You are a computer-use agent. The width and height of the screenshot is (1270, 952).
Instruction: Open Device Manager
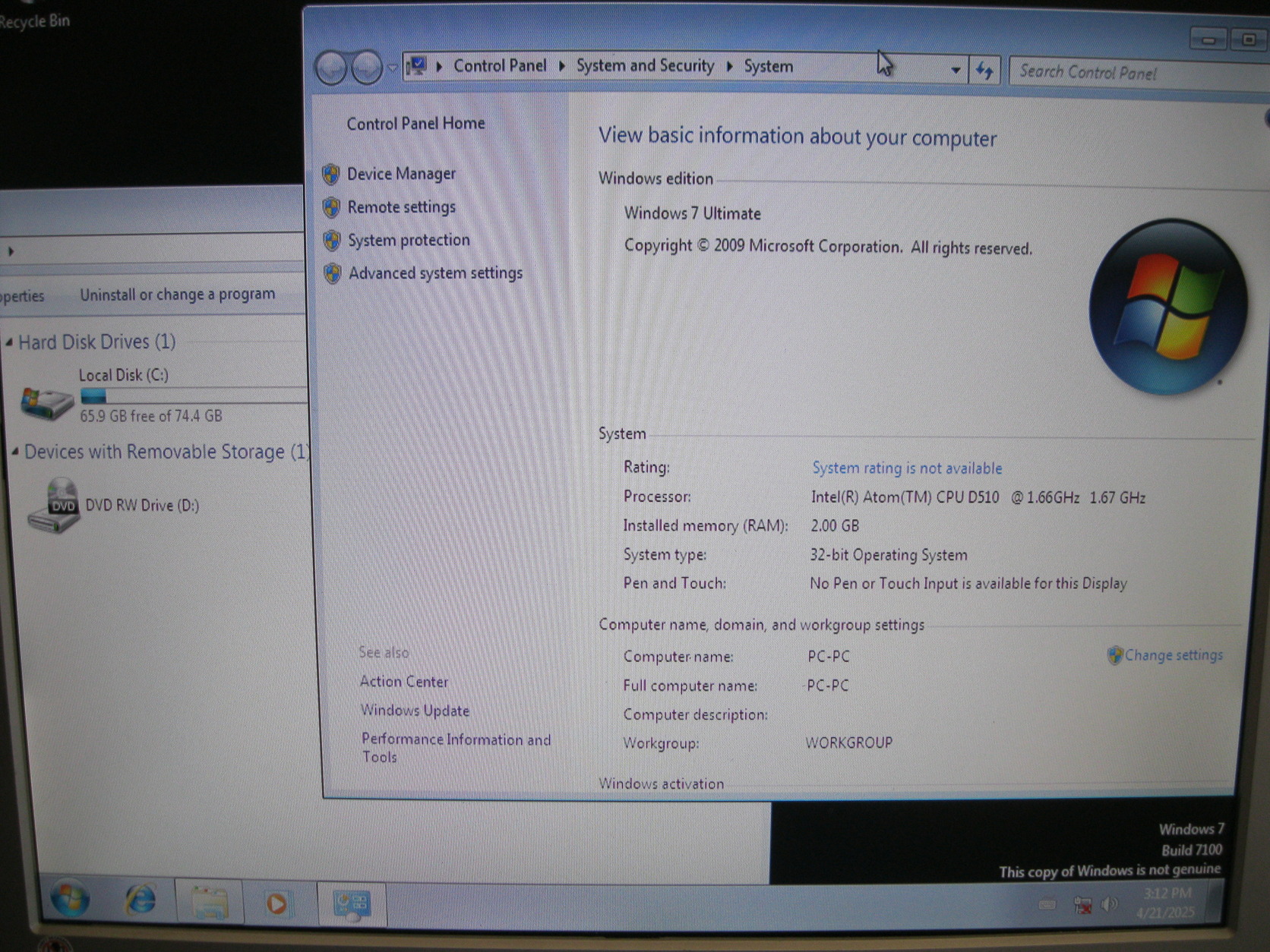point(401,174)
